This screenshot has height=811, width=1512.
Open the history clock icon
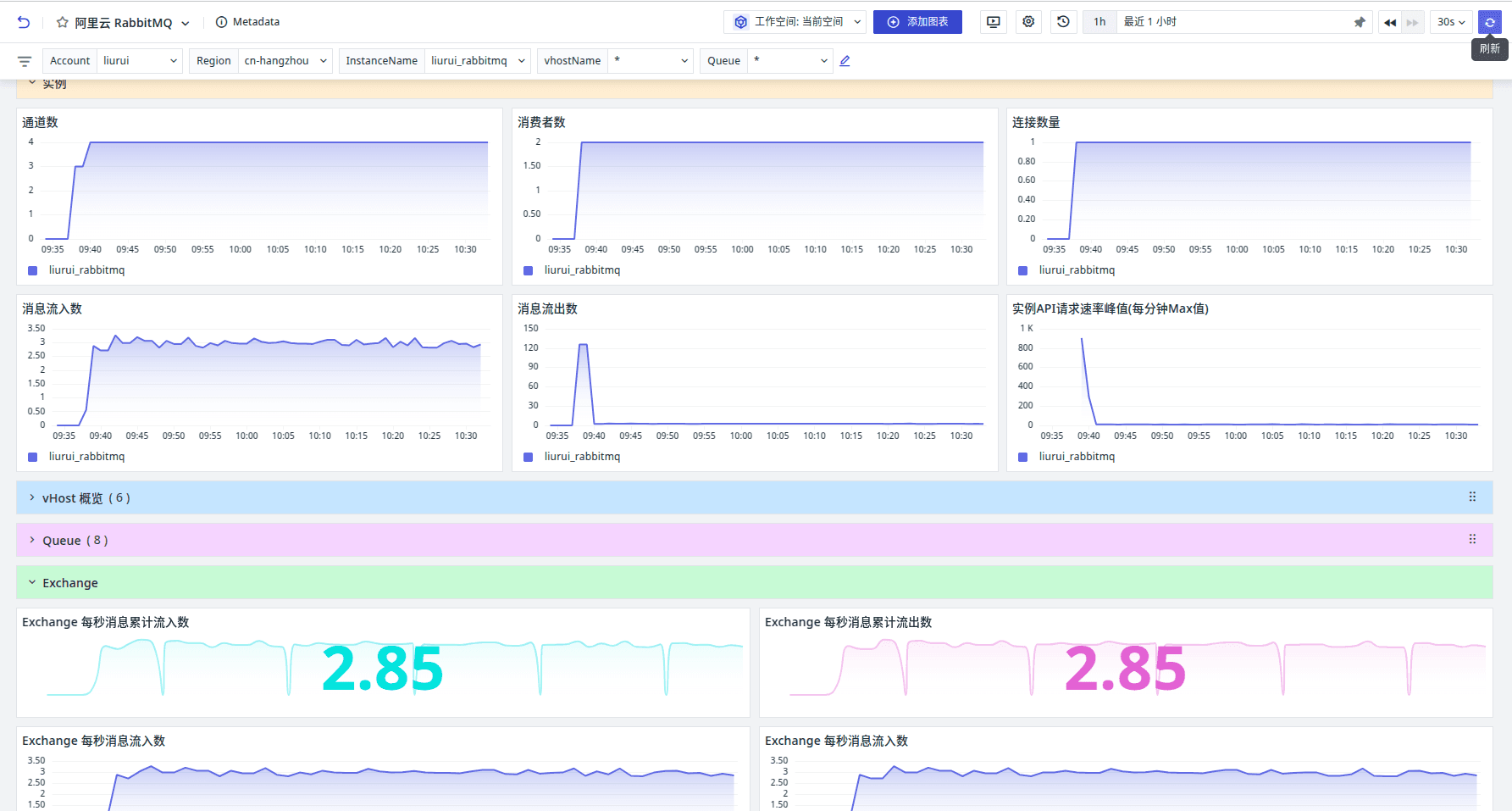pyautogui.click(x=1063, y=22)
